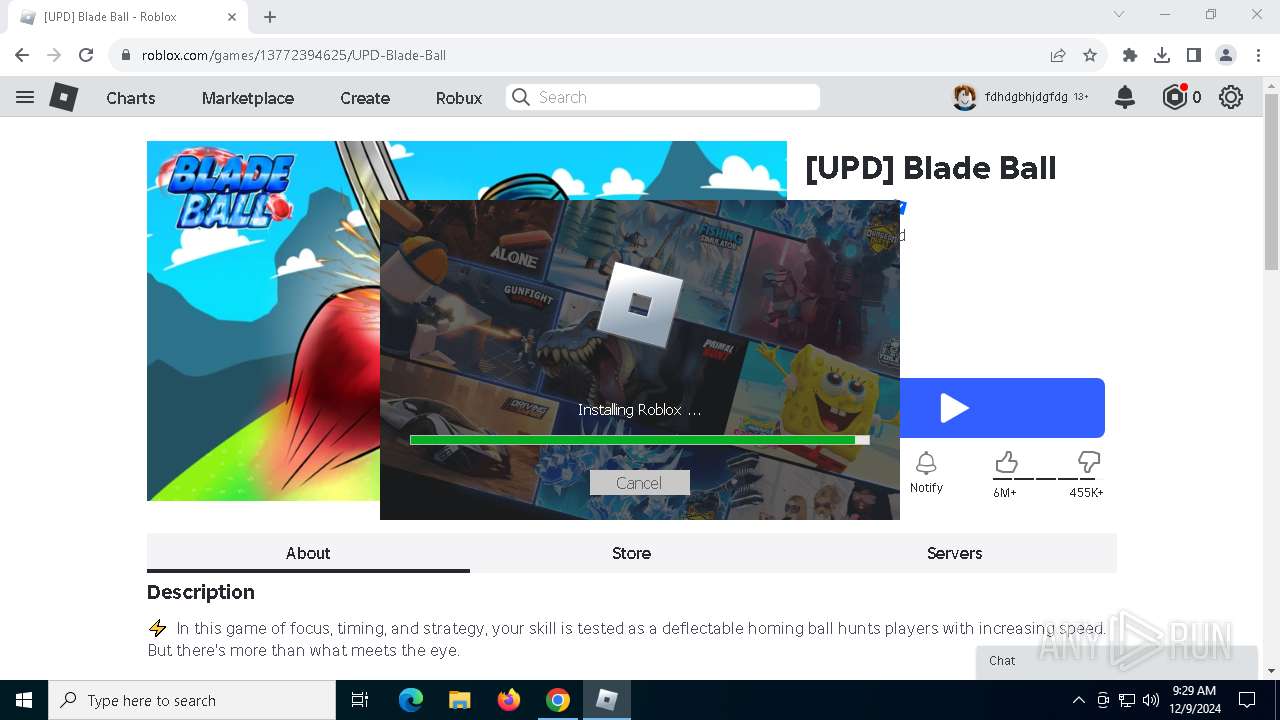Cancel the Roblox installation
Viewport: 1280px width, 720px height.
[639, 483]
